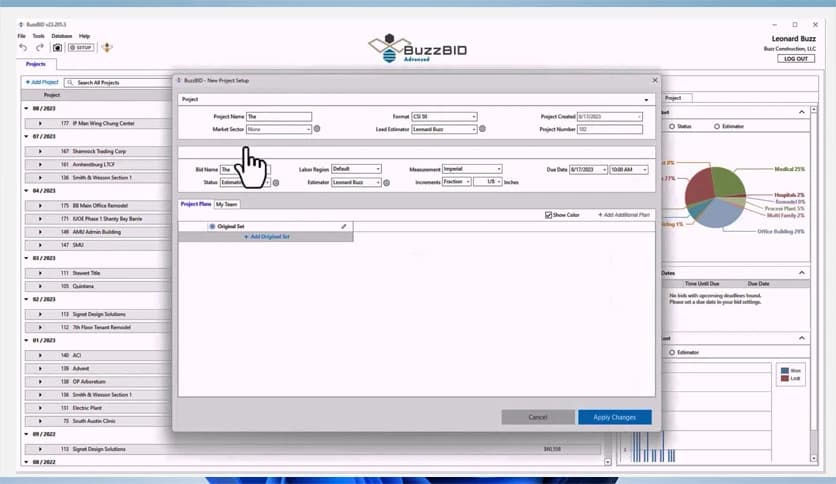The image size is (836, 484).
Task: Click the LOG OUT button
Action: click(795, 59)
